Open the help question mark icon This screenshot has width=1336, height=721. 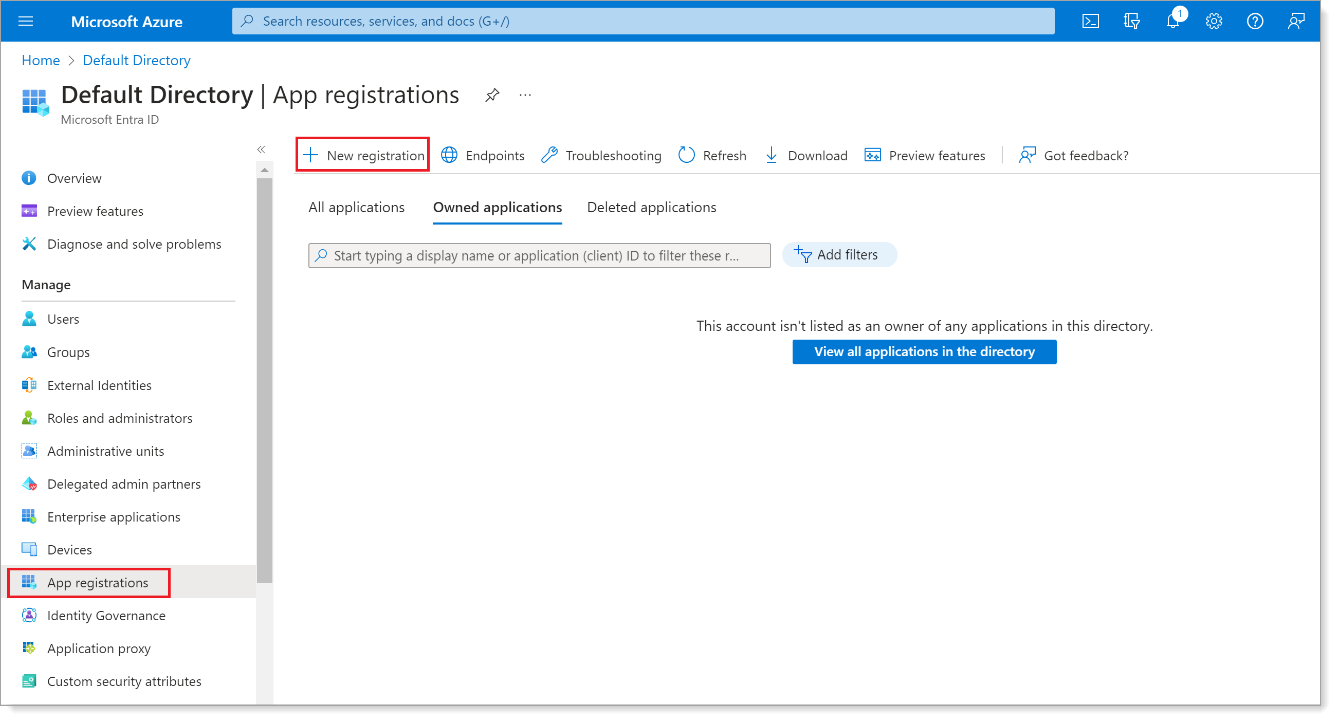click(1255, 21)
